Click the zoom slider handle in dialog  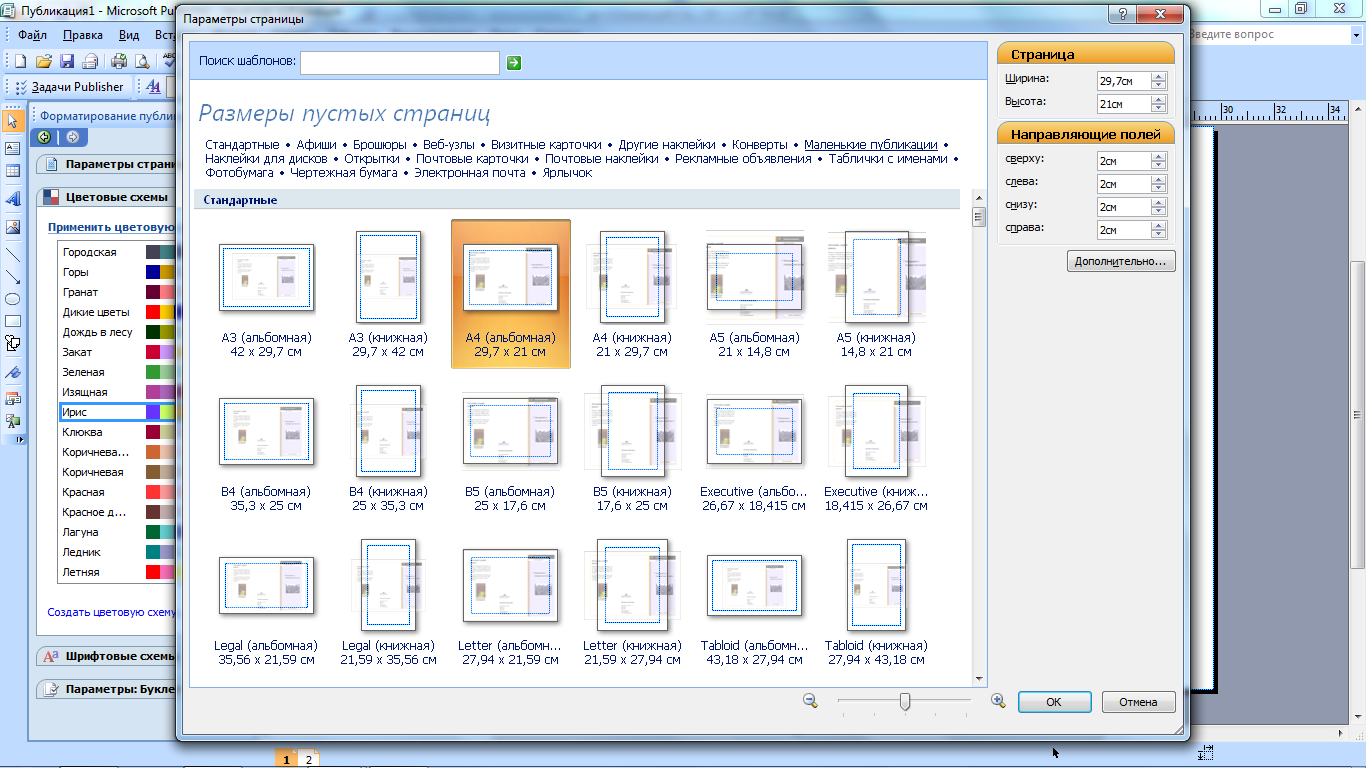(x=905, y=702)
